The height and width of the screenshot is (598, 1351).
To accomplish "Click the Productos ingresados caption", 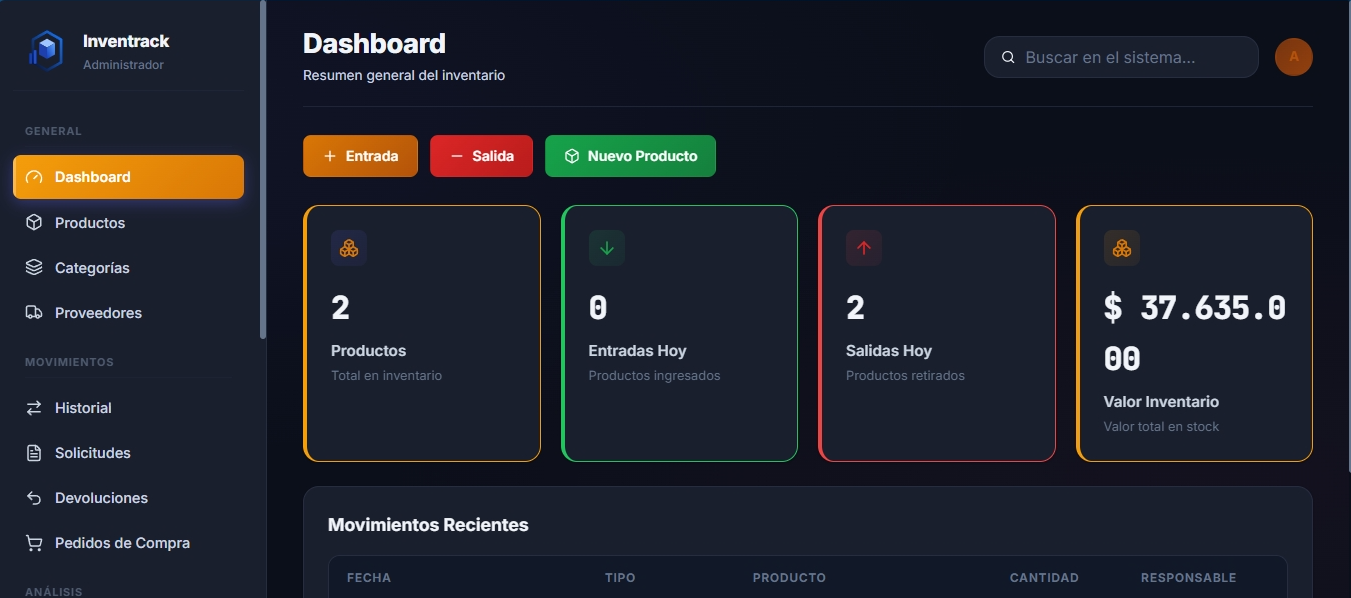I will pos(654,376).
